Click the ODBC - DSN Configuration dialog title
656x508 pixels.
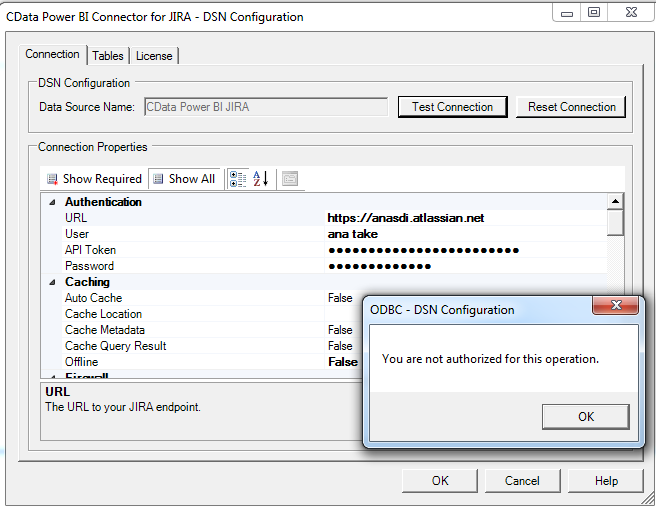pos(442,310)
